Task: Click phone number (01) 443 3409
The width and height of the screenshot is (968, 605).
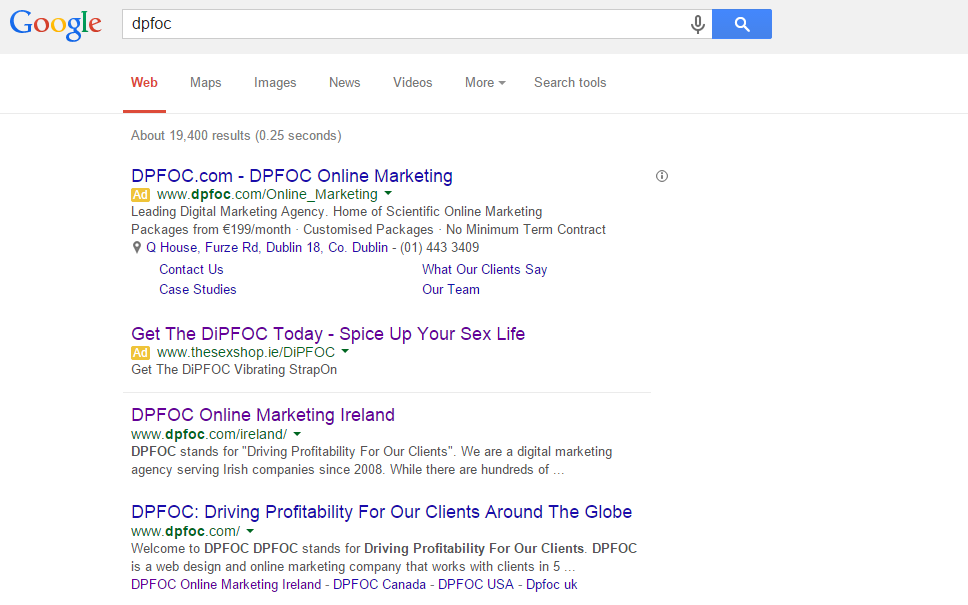Action: pos(440,248)
